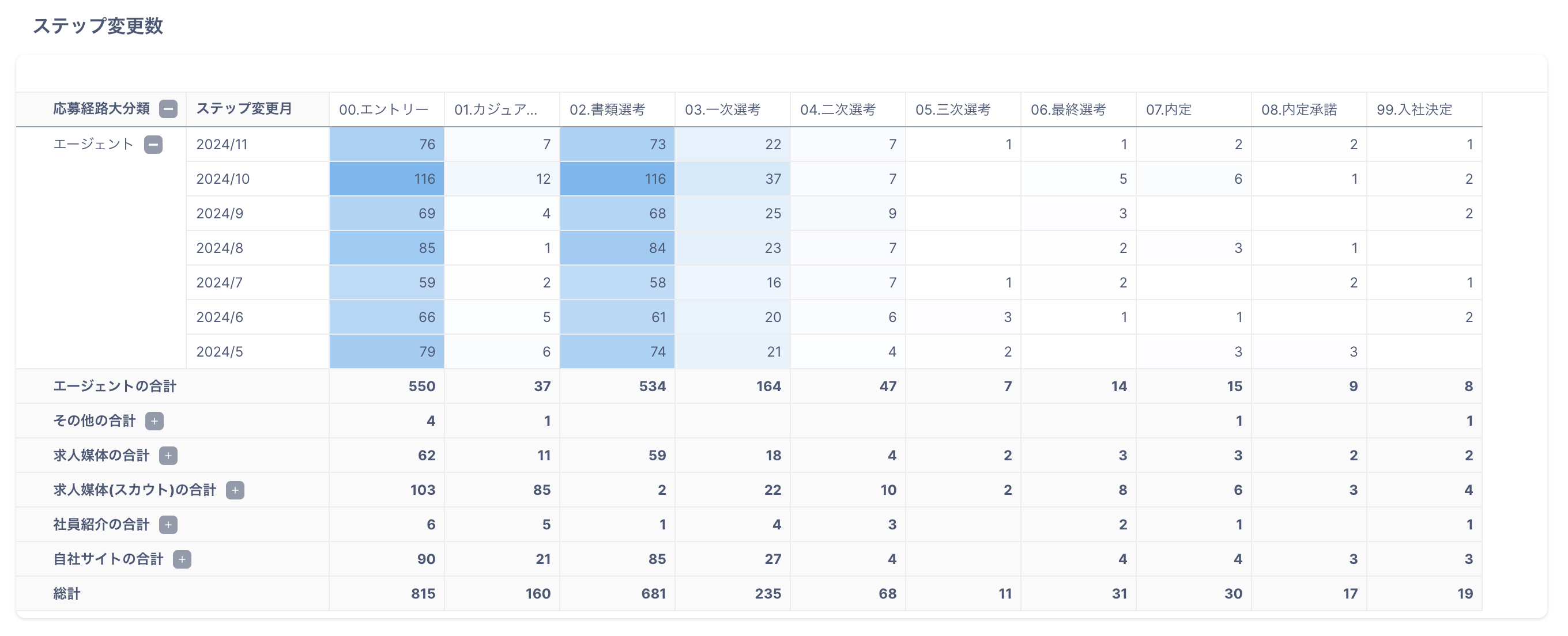The image size is (1568, 636).
Task: Click the 01.カジュア... column header
Action: [x=496, y=109]
